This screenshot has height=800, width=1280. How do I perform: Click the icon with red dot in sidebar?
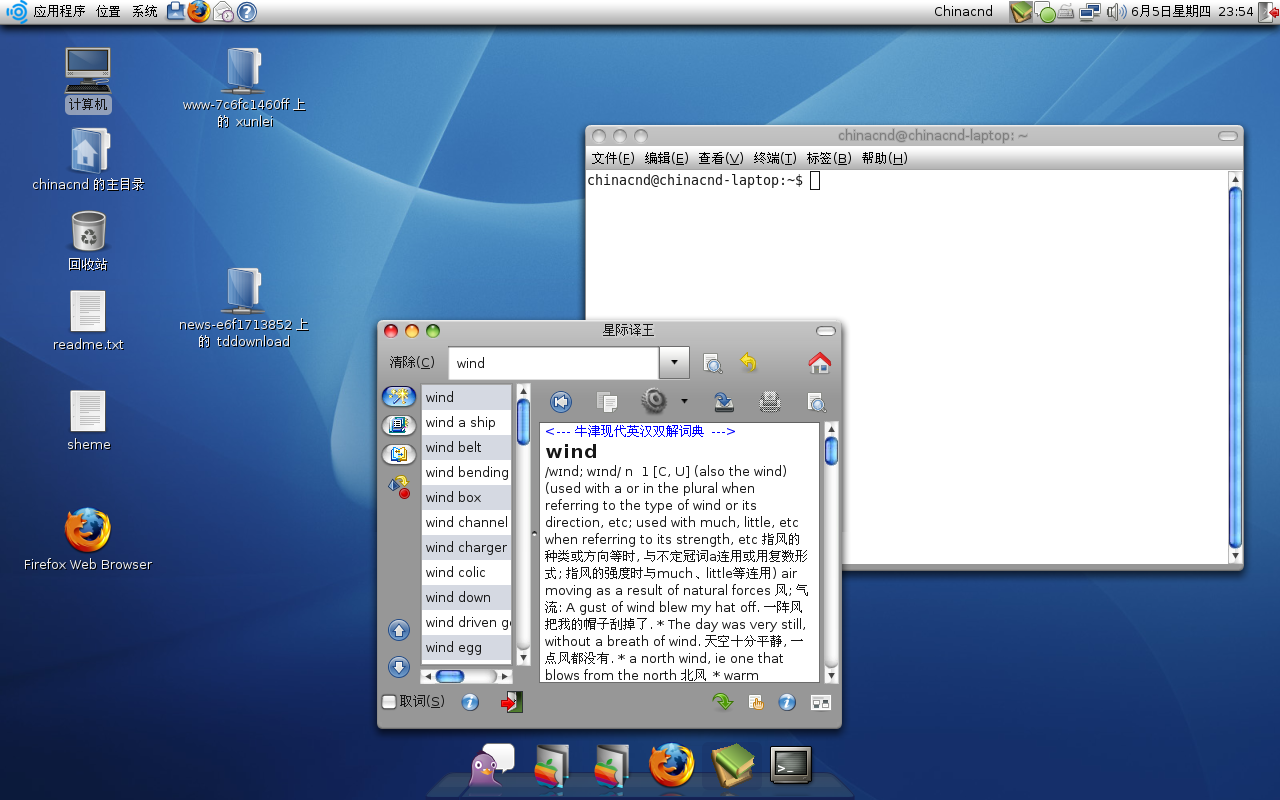click(399, 487)
